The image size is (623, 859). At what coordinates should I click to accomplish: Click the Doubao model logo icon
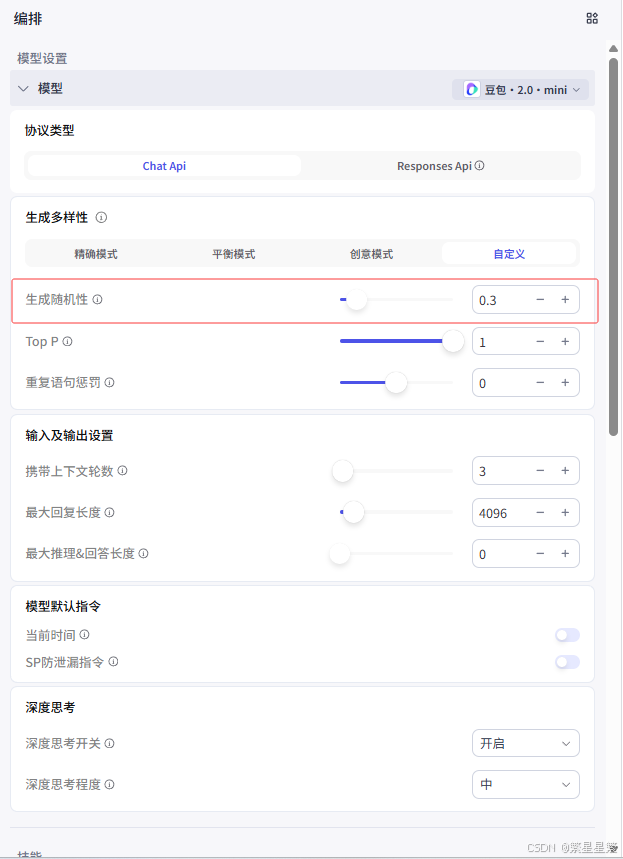pyautogui.click(x=472, y=89)
